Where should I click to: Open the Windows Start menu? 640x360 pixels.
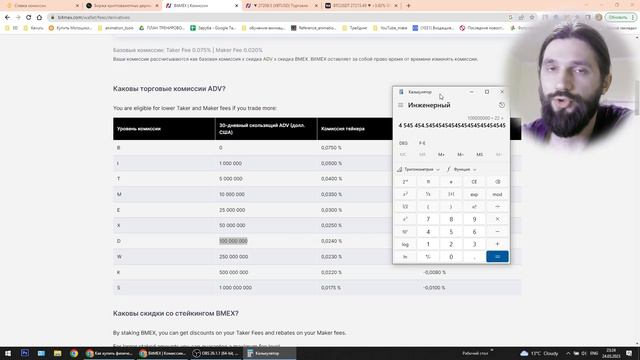point(8,353)
